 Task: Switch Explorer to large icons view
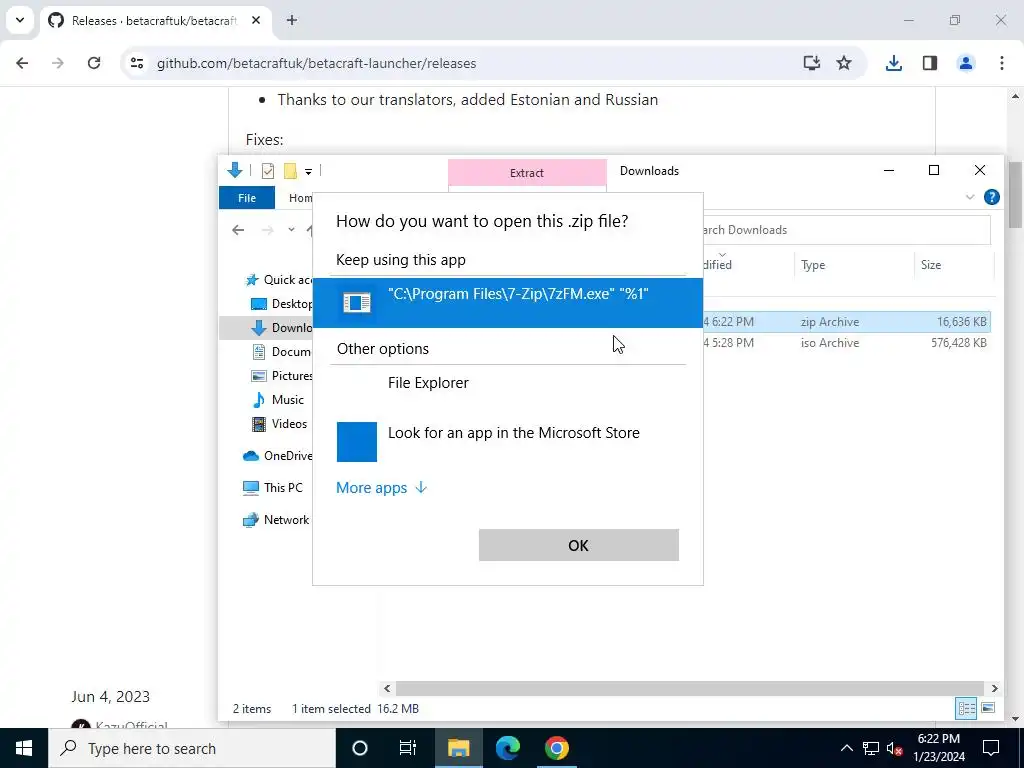(x=988, y=708)
